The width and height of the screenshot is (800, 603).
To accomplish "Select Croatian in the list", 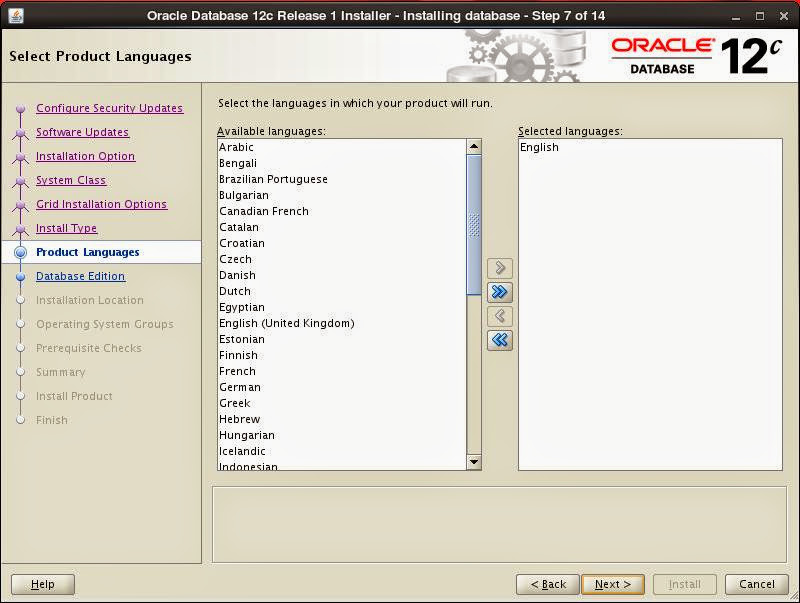I will point(342,243).
